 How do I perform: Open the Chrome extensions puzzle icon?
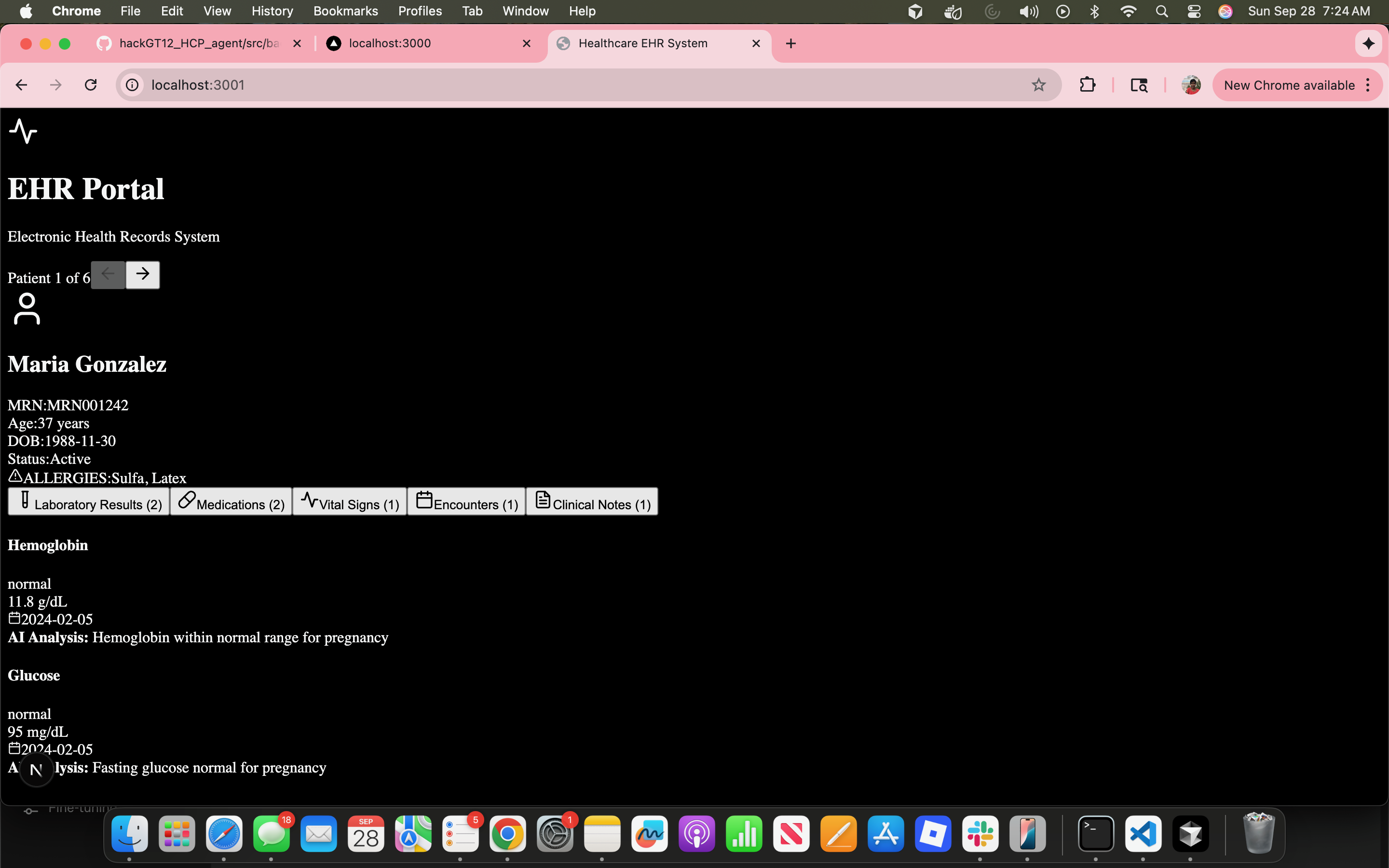point(1087,85)
